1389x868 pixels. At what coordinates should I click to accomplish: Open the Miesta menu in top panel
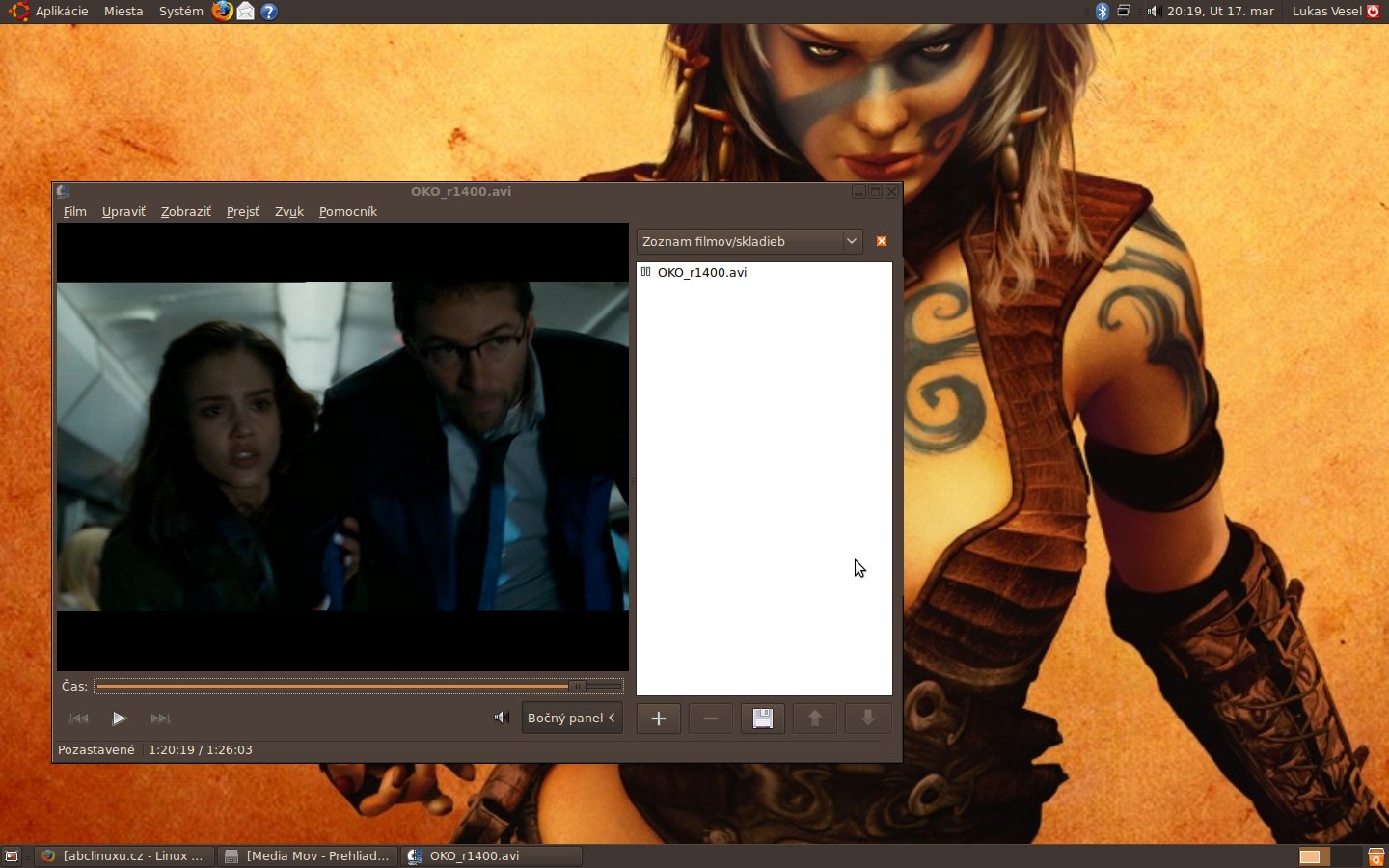[123, 12]
